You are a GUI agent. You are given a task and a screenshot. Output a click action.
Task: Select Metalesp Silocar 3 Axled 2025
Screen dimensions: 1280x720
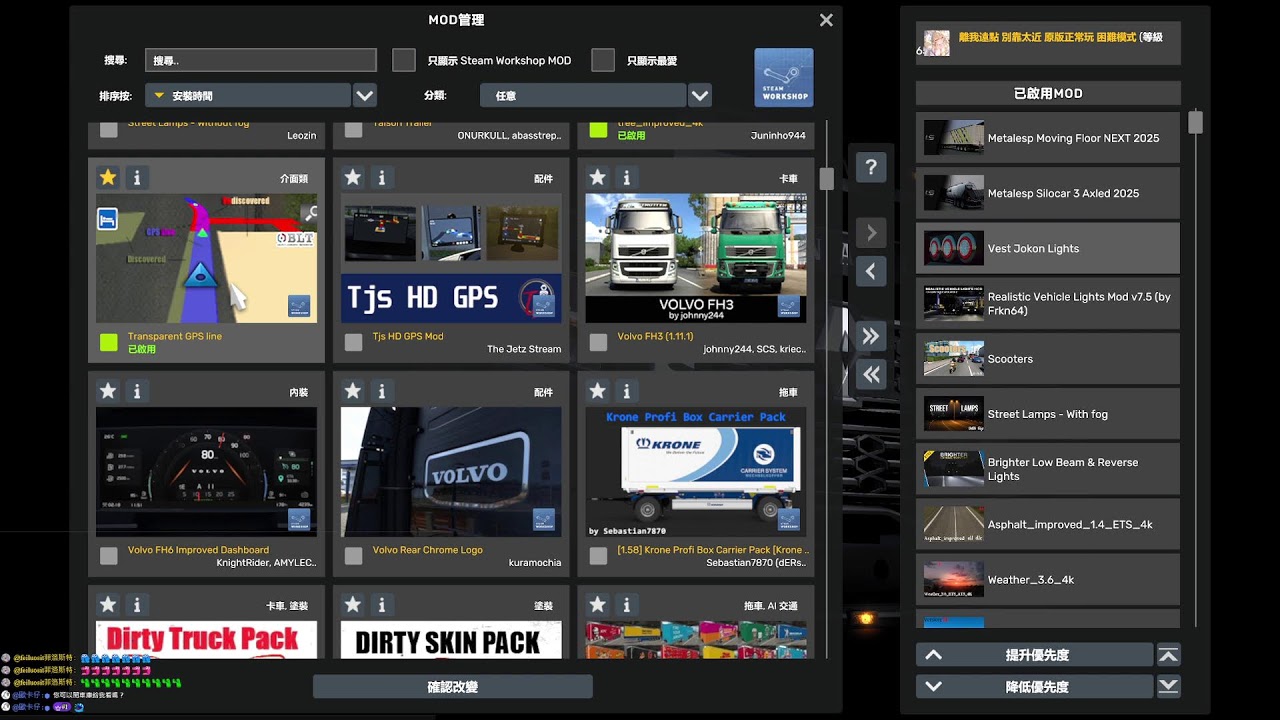click(1048, 193)
